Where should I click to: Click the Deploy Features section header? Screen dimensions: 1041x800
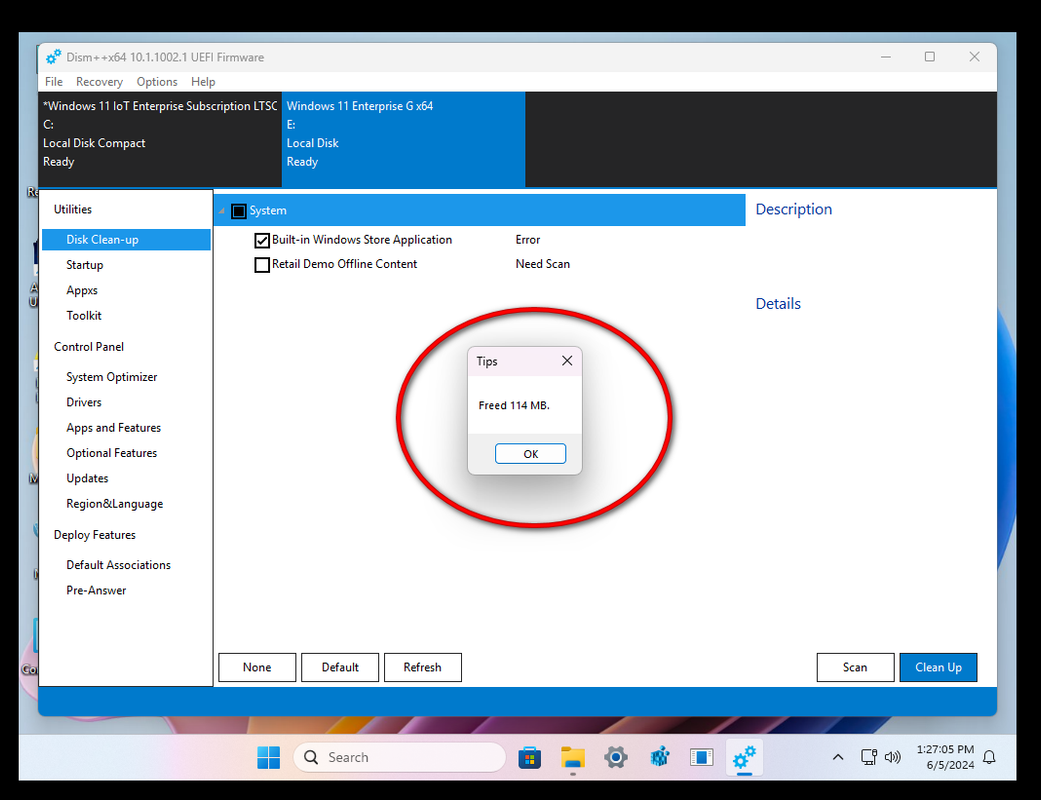tap(94, 534)
